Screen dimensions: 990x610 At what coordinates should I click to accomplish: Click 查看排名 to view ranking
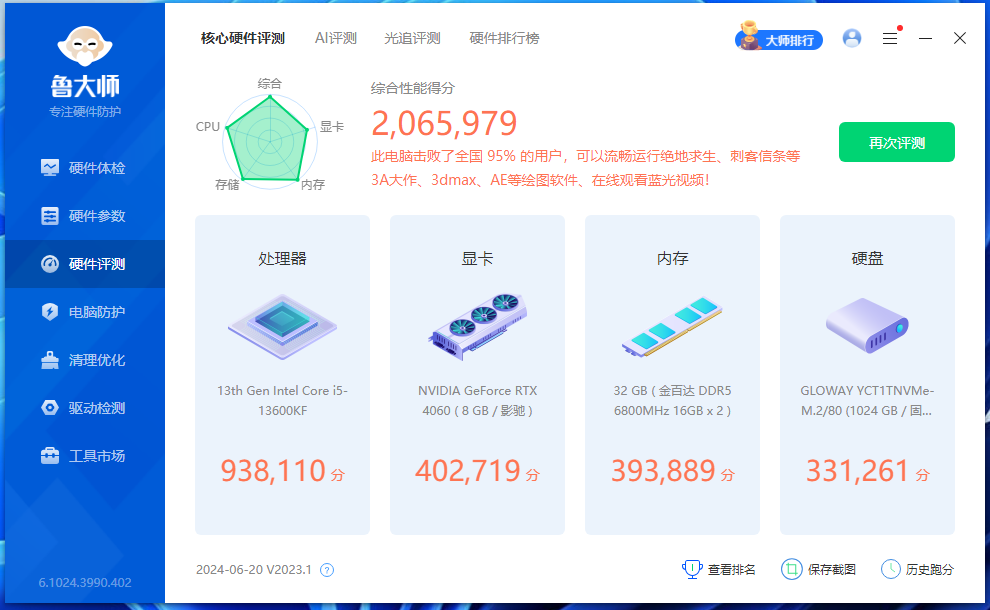[x=719, y=570]
